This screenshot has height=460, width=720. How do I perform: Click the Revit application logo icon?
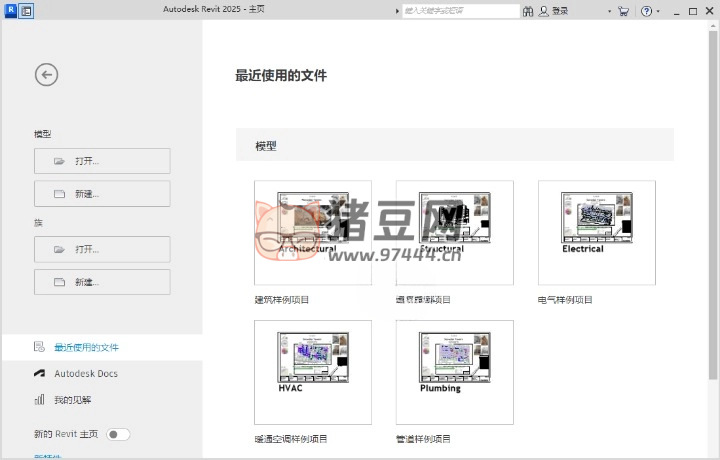9,11
